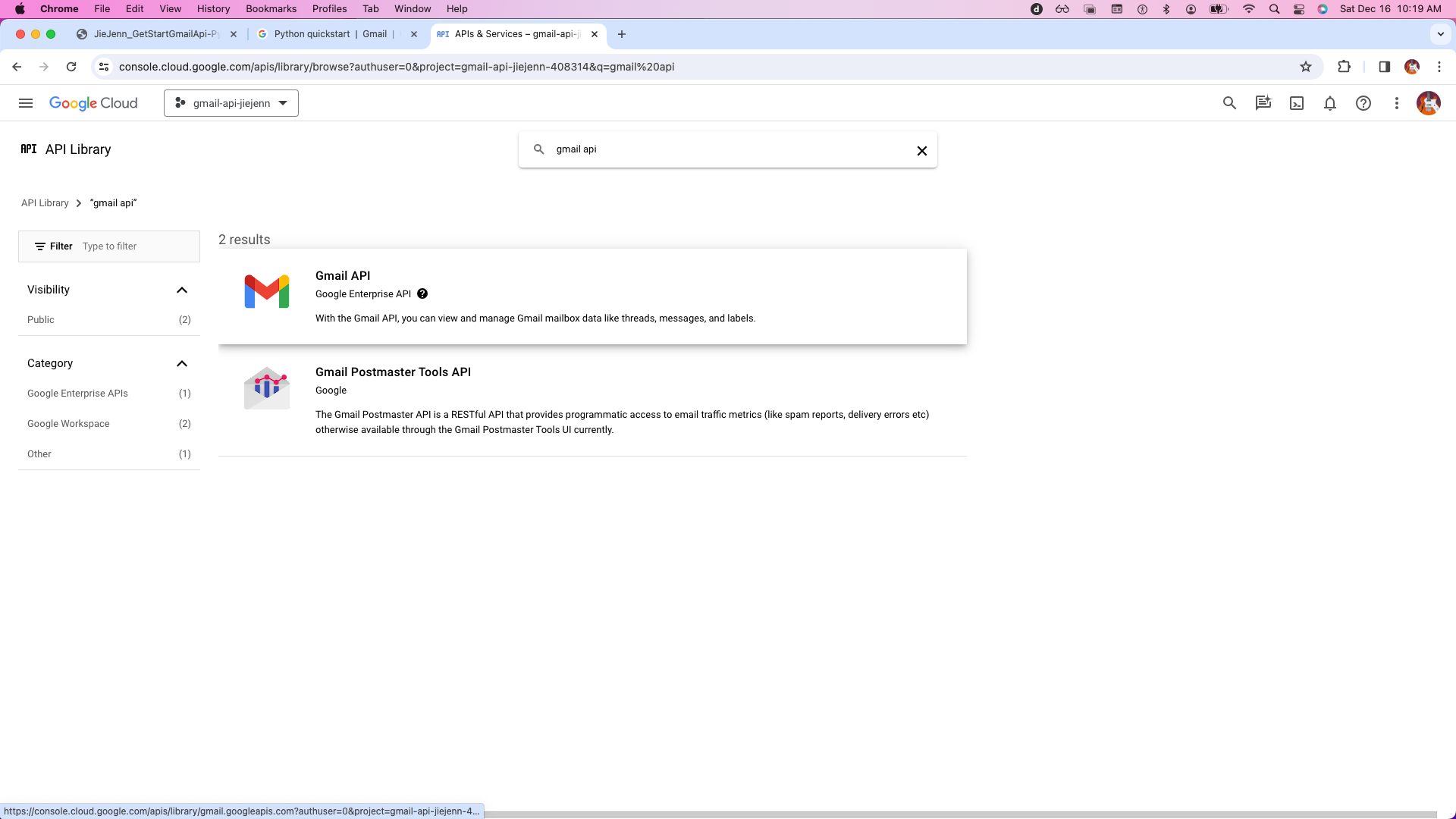Open Chrome three-dot menu

coord(1439,67)
